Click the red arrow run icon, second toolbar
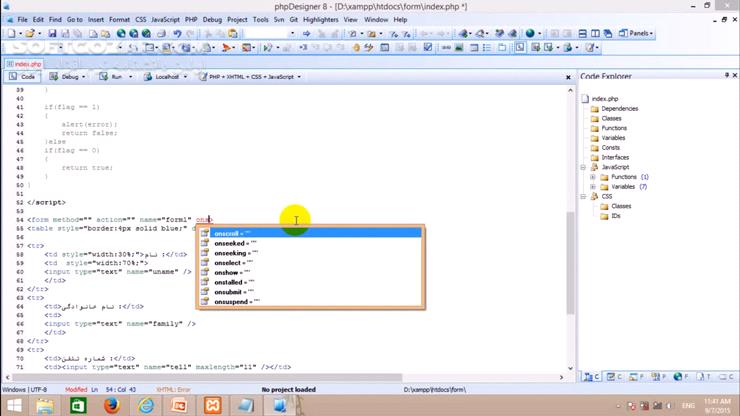This screenshot has width=740, height=416. (x=227, y=48)
